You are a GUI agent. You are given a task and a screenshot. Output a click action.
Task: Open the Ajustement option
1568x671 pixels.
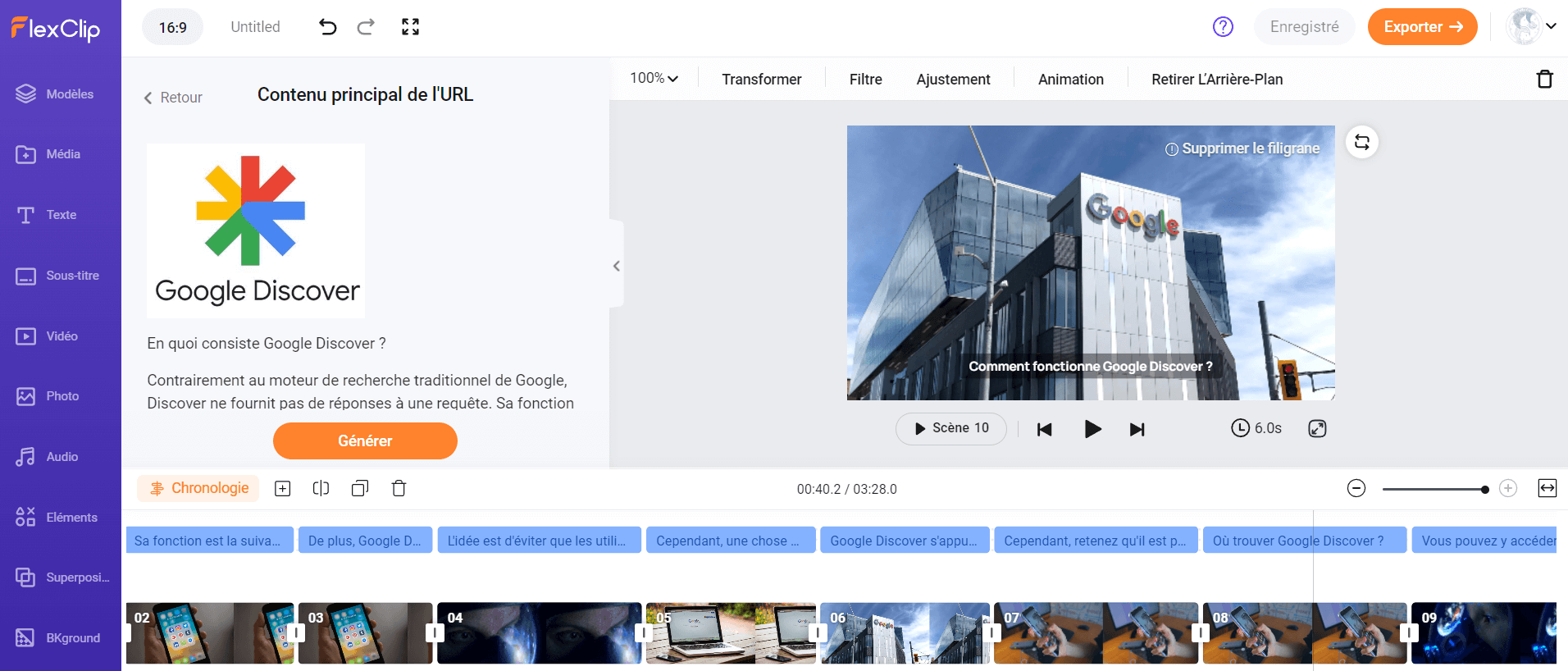tap(954, 80)
